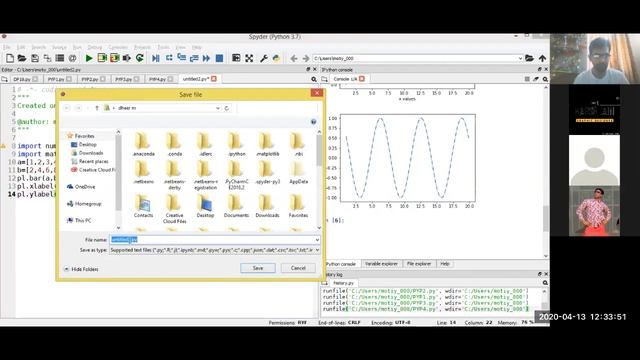
Task: Click the File name input field
Action: (214, 240)
